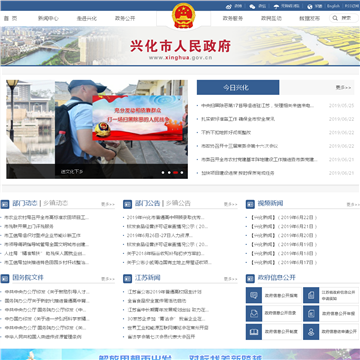Open video news dated 2019年6月19日
This screenshot has width=360, height=360.
click(283, 245)
